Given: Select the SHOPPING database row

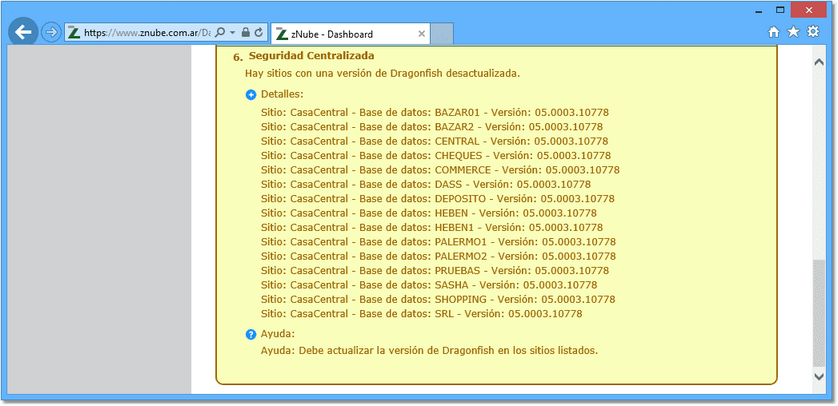Looking at the screenshot, I should point(438,299).
